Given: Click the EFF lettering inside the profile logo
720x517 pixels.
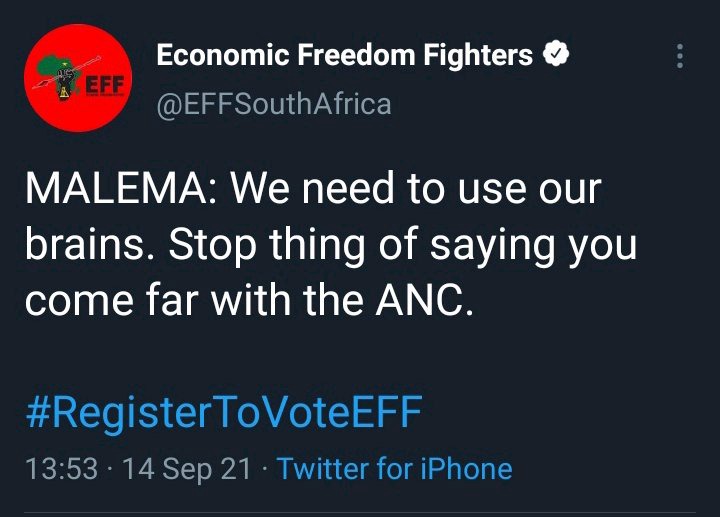Looking at the screenshot, I should pyautogui.click(x=105, y=85).
